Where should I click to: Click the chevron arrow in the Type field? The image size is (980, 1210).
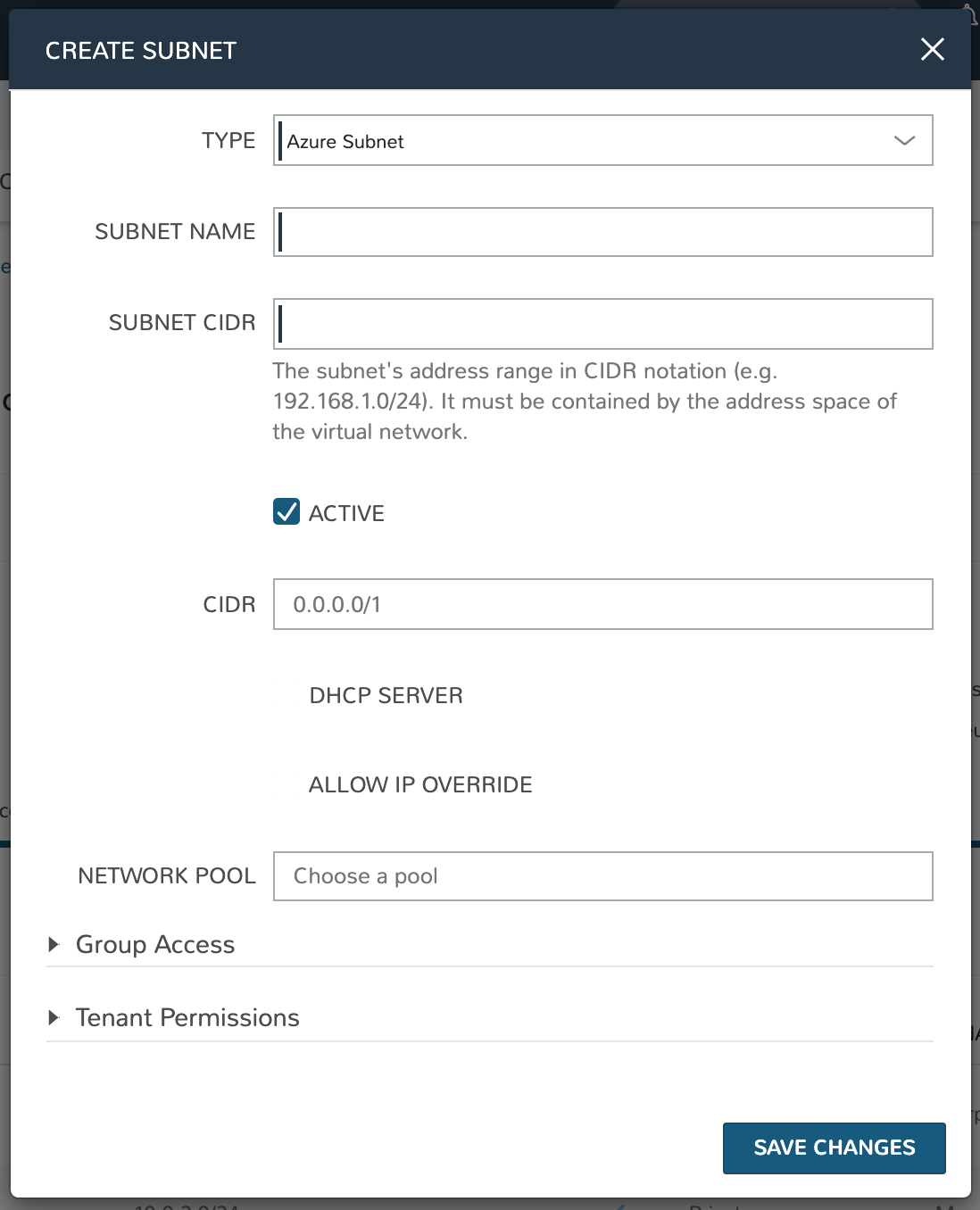click(904, 141)
